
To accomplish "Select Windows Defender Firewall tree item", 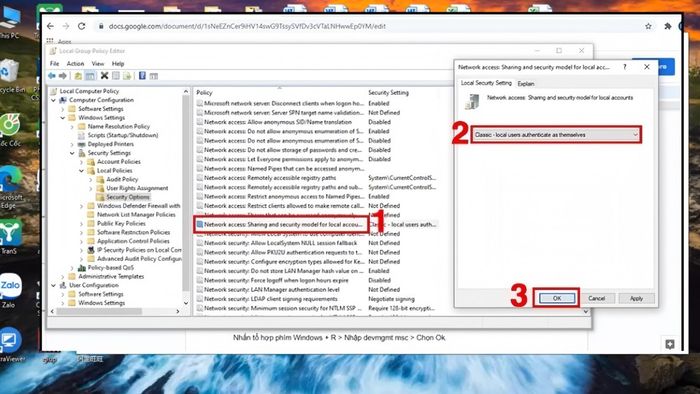I will (x=138, y=206).
